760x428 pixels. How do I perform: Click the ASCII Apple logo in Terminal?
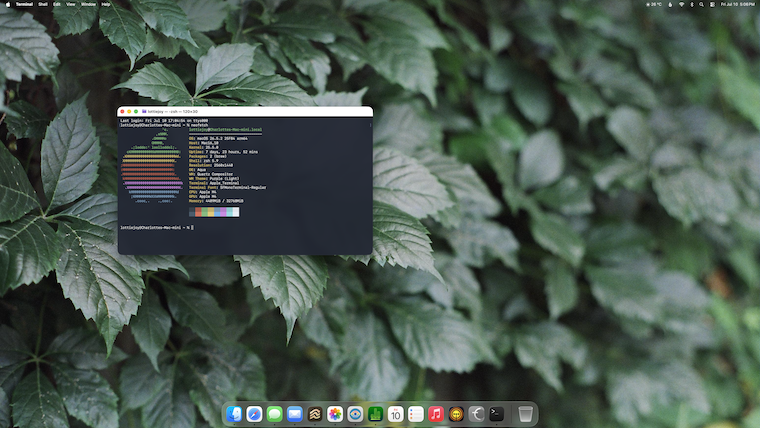pyautogui.click(x=151, y=165)
